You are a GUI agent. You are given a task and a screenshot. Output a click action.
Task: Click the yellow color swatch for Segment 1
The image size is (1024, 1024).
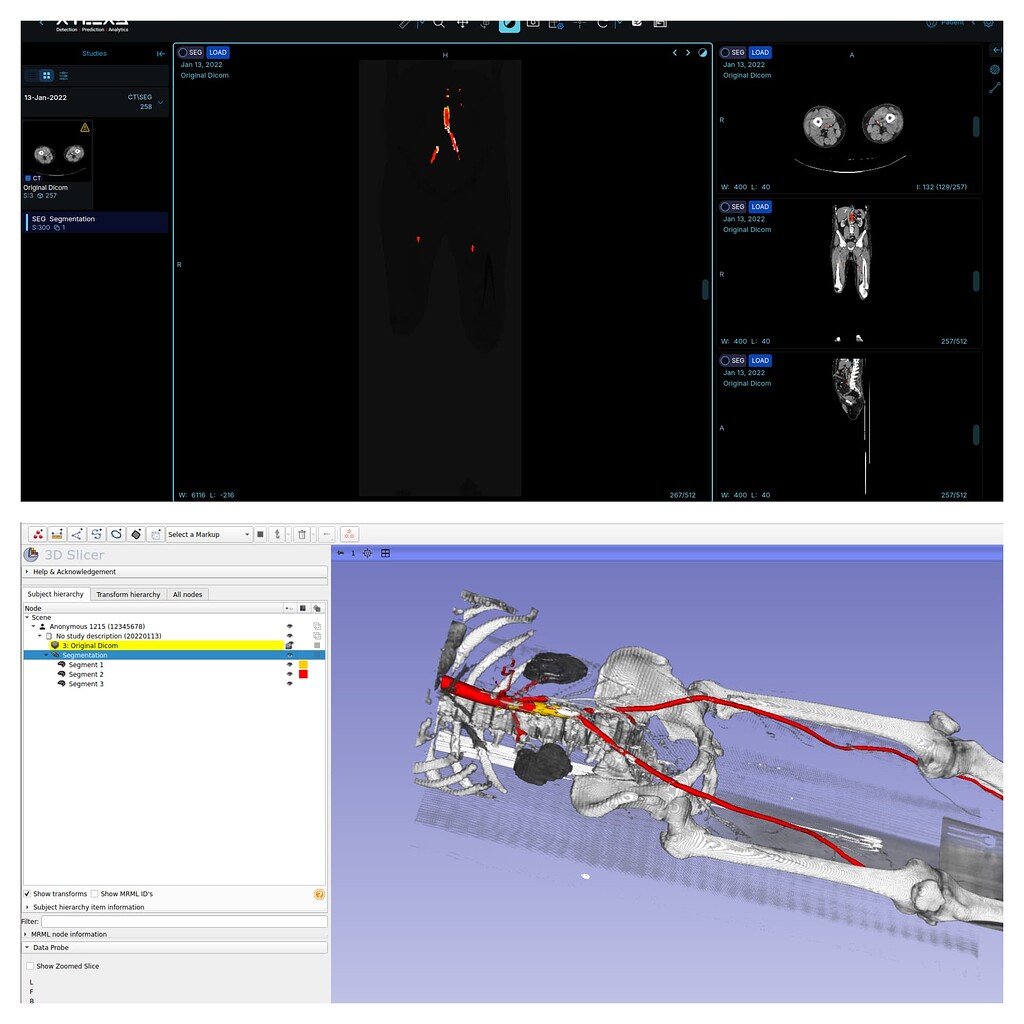tap(303, 665)
